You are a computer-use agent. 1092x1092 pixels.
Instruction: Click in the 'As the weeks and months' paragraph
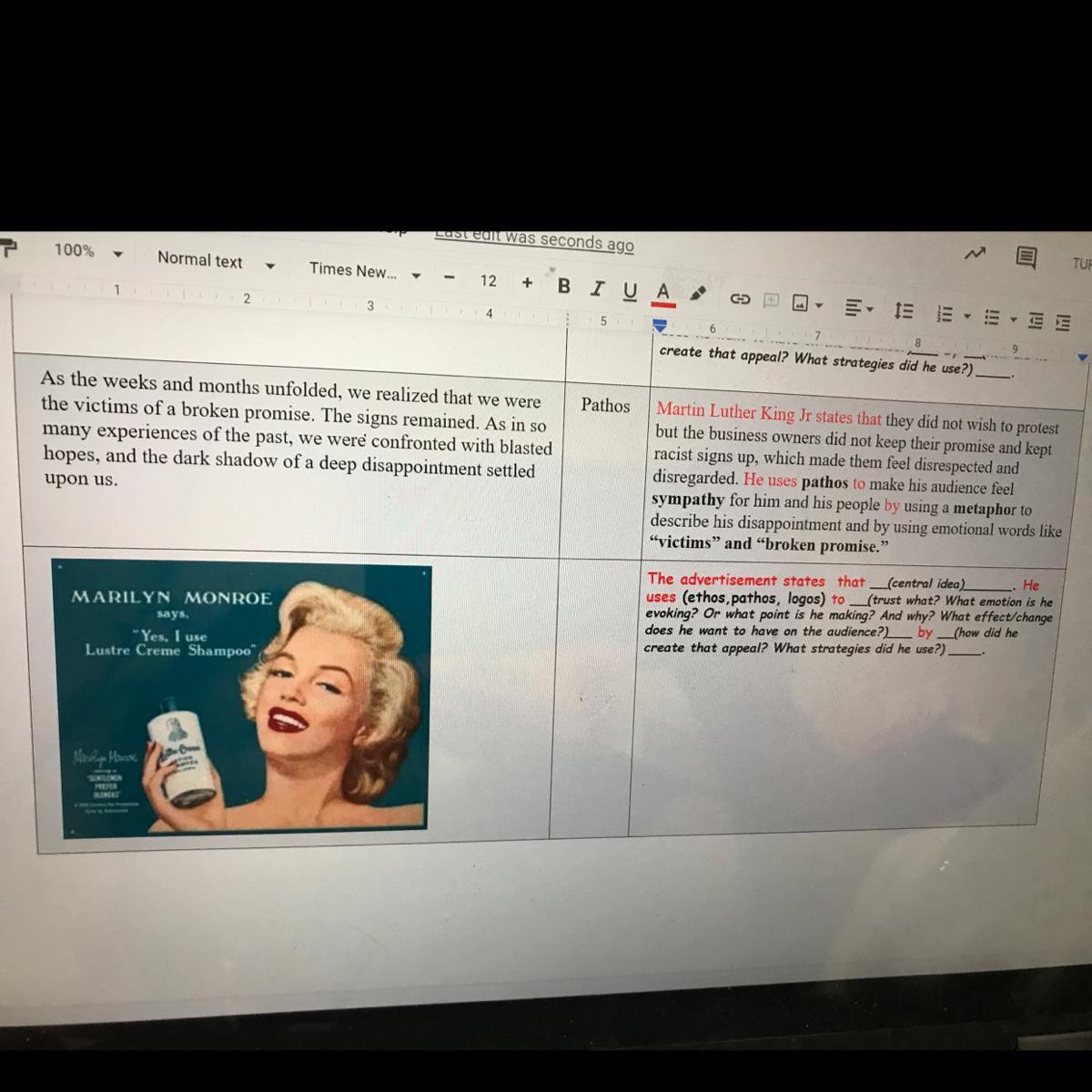point(296,430)
